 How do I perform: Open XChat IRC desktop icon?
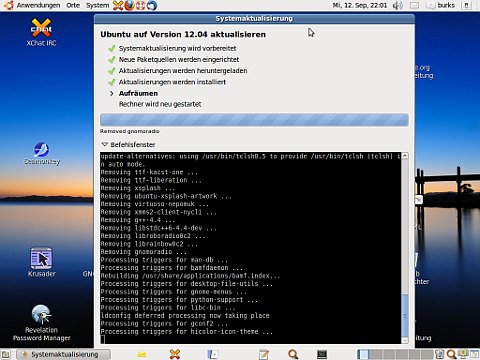pyautogui.click(x=41, y=32)
